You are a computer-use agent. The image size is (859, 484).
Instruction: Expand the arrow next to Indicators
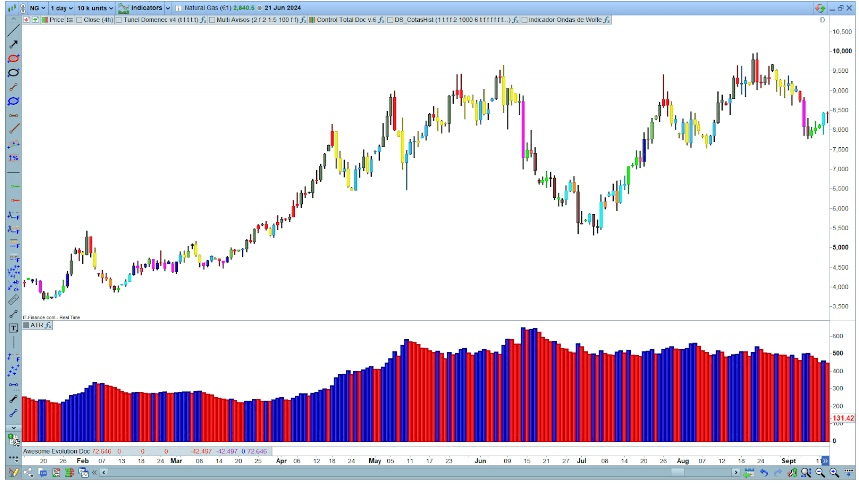coord(168,8)
